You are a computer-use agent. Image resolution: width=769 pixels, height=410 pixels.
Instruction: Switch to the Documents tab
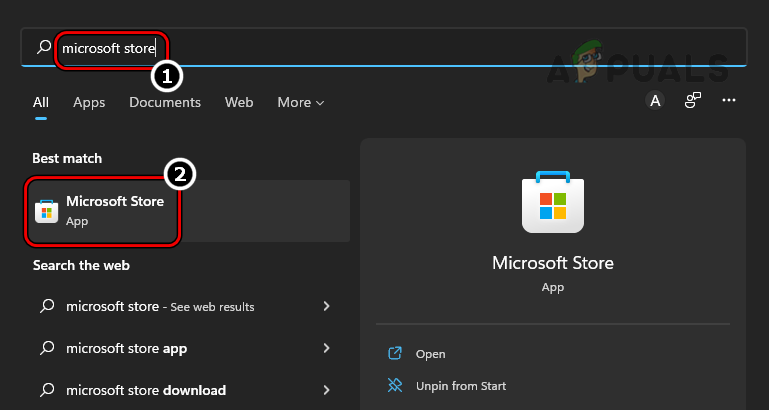click(x=165, y=102)
